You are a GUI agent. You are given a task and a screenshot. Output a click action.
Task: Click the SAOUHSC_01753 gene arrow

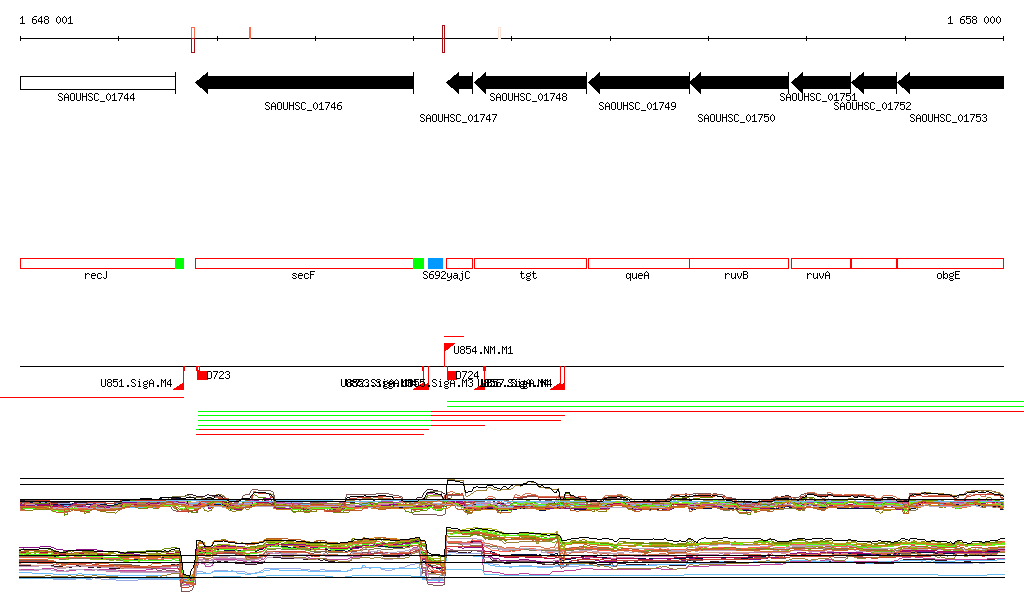(950, 83)
